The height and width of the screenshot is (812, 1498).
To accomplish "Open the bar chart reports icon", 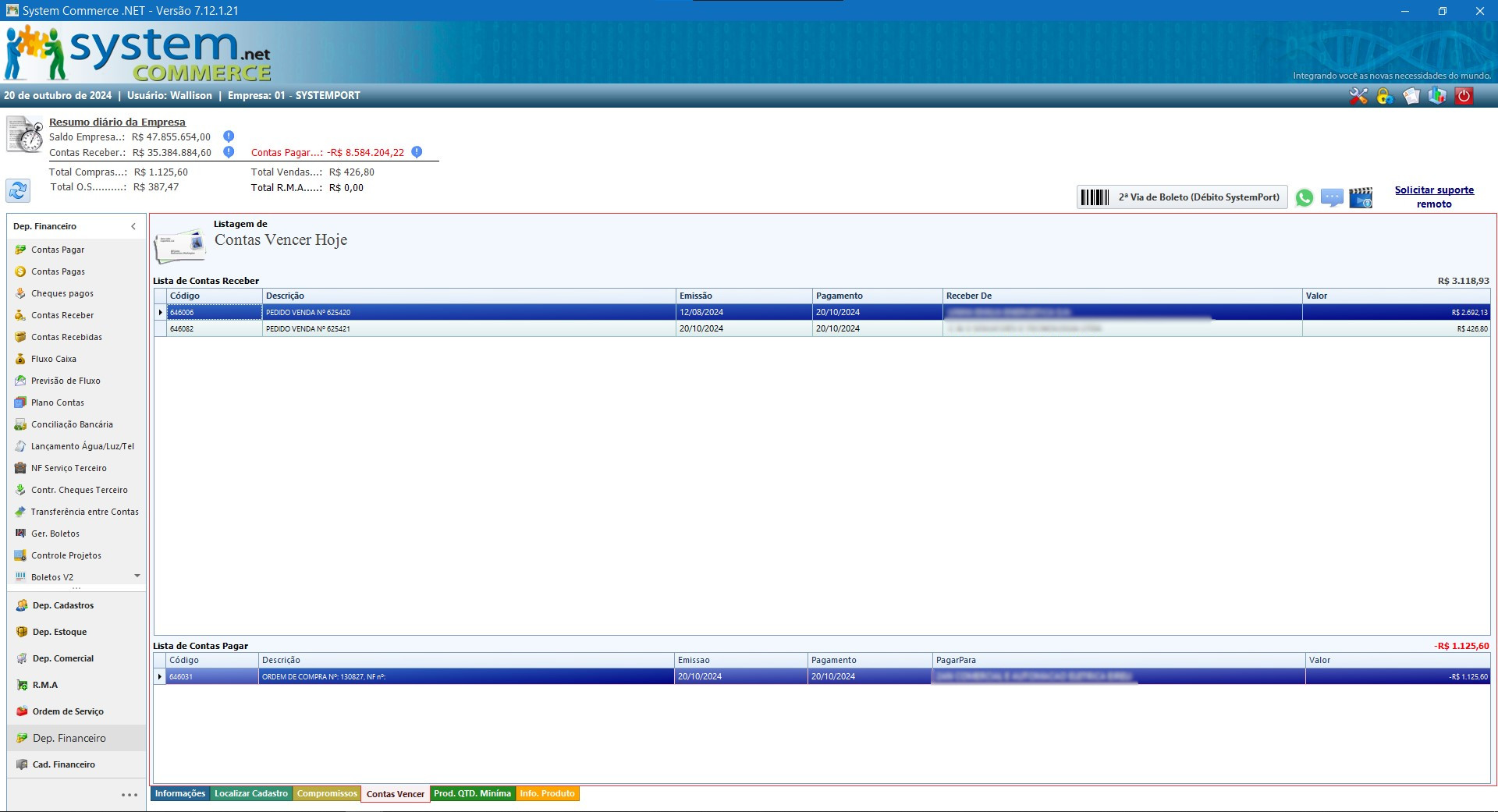I will tap(1437, 96).
